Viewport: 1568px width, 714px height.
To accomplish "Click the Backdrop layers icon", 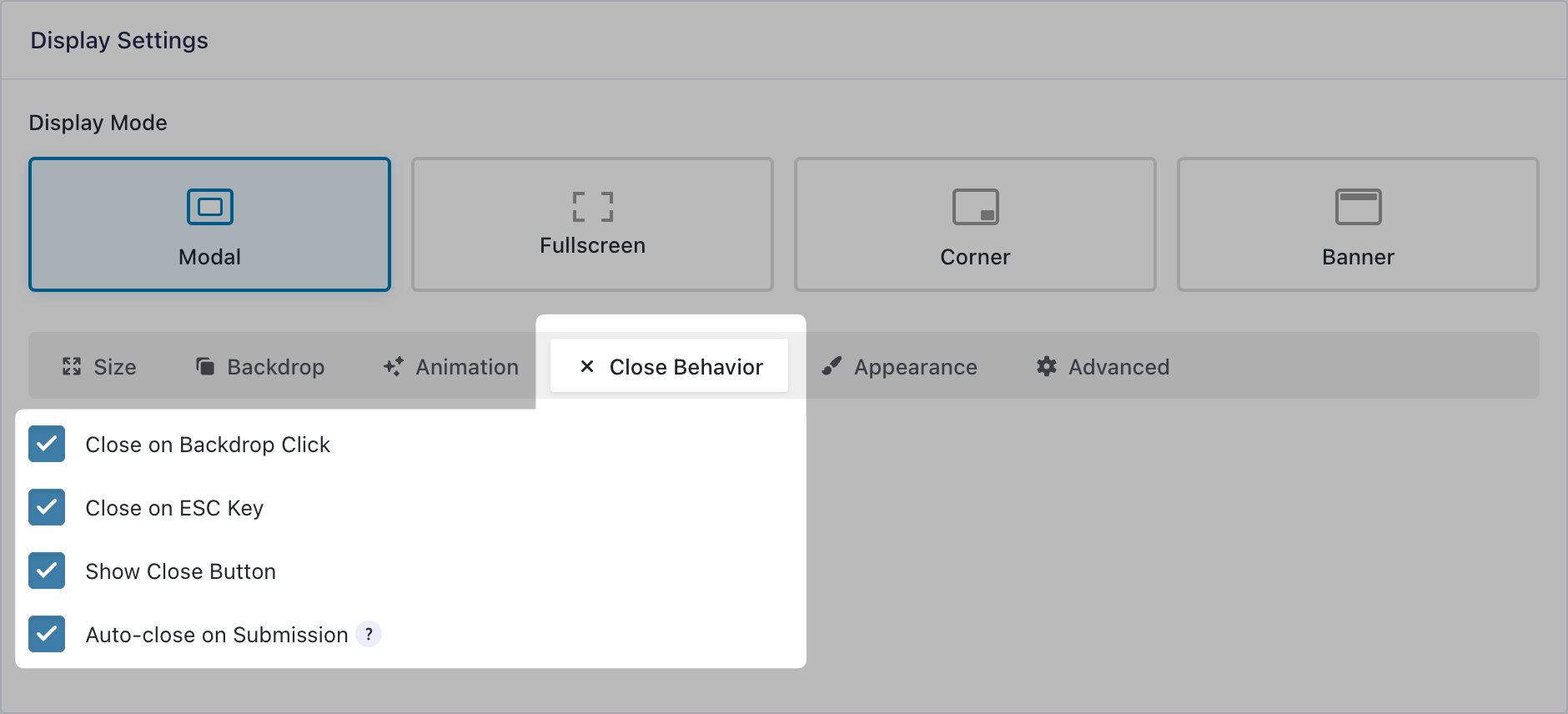I will pos(205,366).
